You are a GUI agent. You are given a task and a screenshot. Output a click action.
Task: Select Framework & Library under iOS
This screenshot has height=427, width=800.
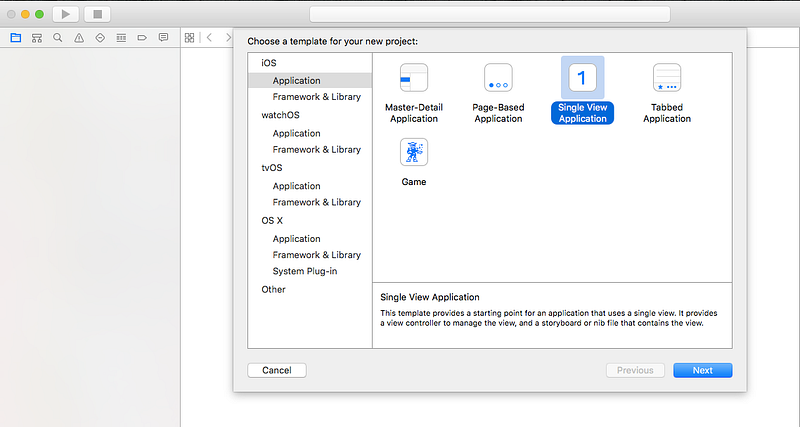coord(316,97)
